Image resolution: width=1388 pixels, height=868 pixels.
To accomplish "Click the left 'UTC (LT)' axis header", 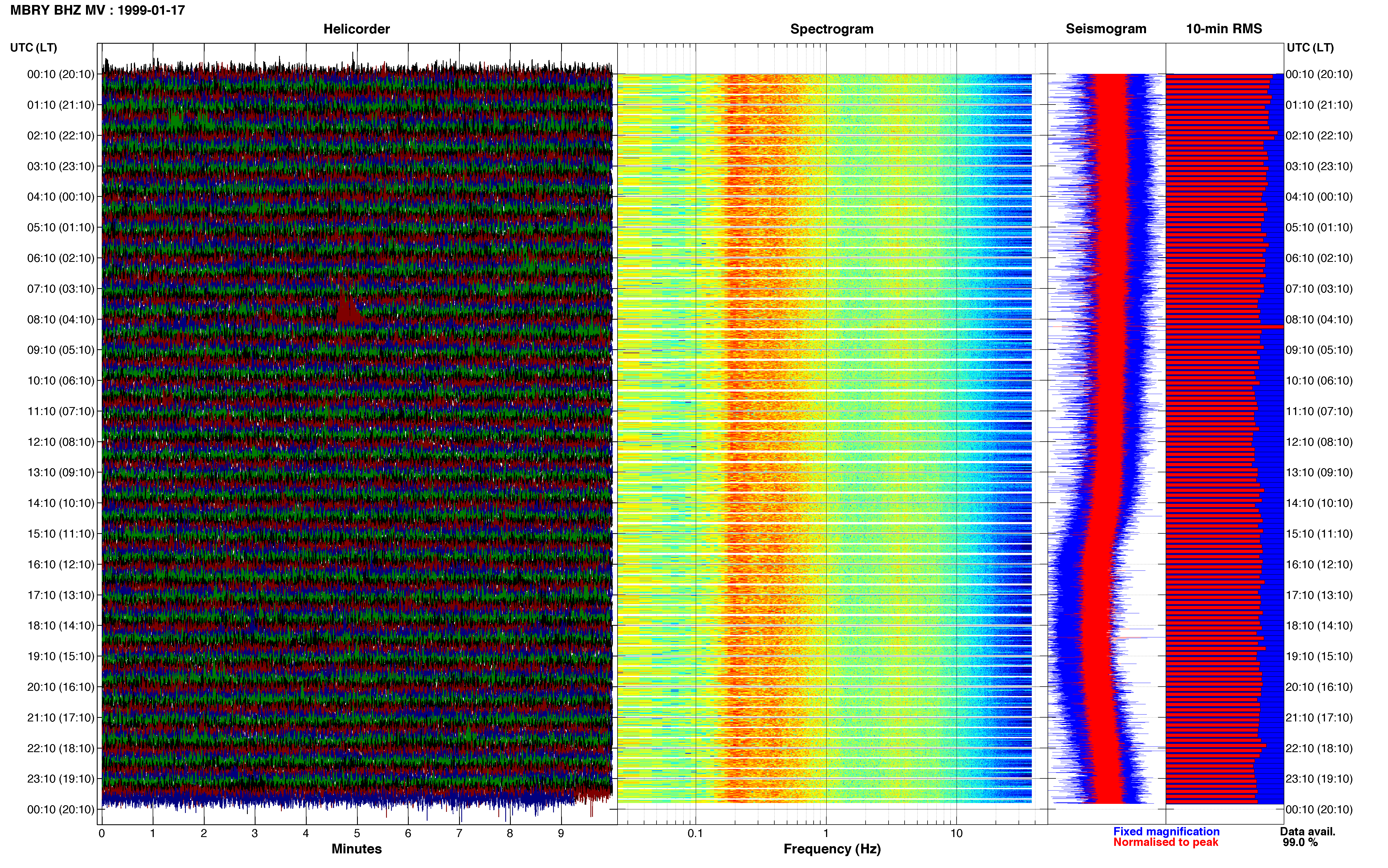I will [x=34, y=48].
